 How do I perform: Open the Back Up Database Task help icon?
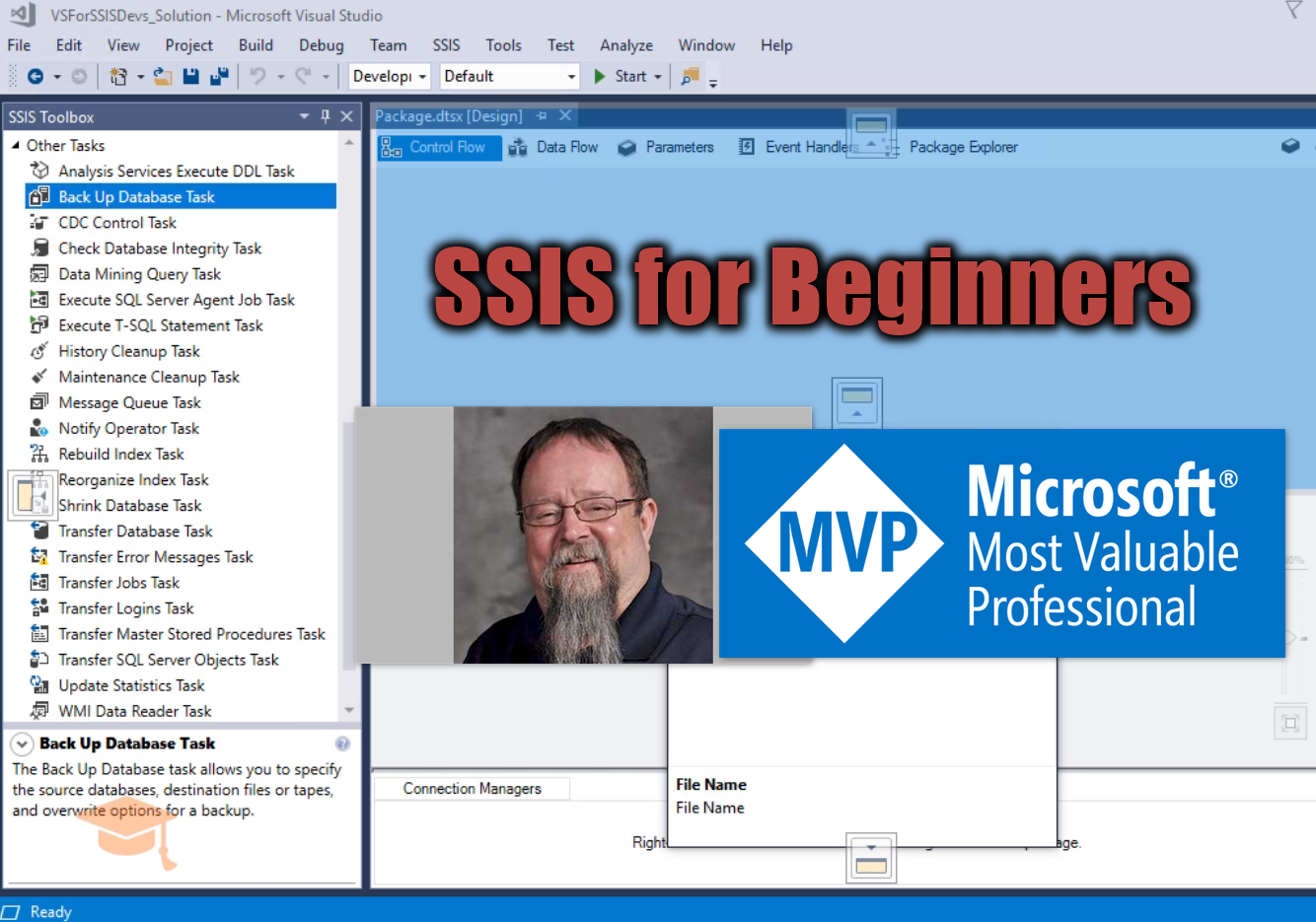tap(342, 744)
